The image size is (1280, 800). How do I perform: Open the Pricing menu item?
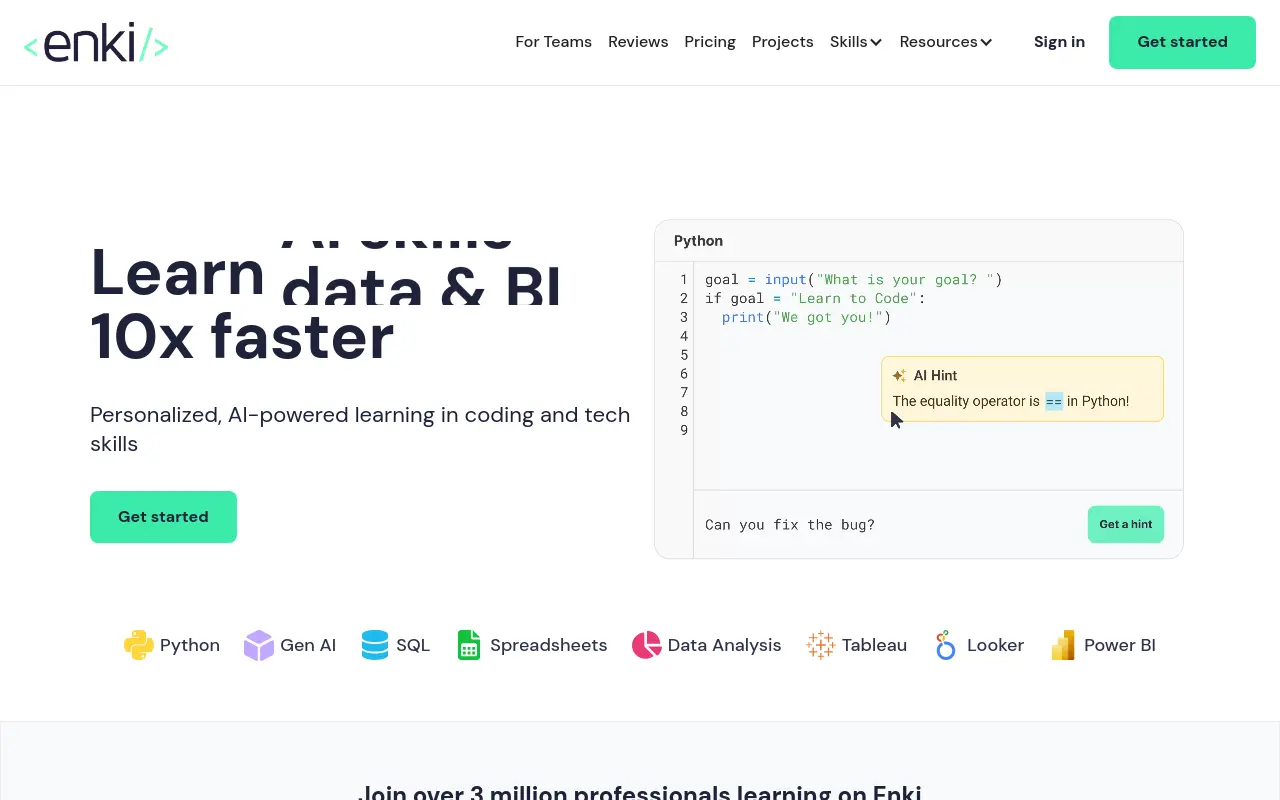pyautogui.click(x=710, y=42)
